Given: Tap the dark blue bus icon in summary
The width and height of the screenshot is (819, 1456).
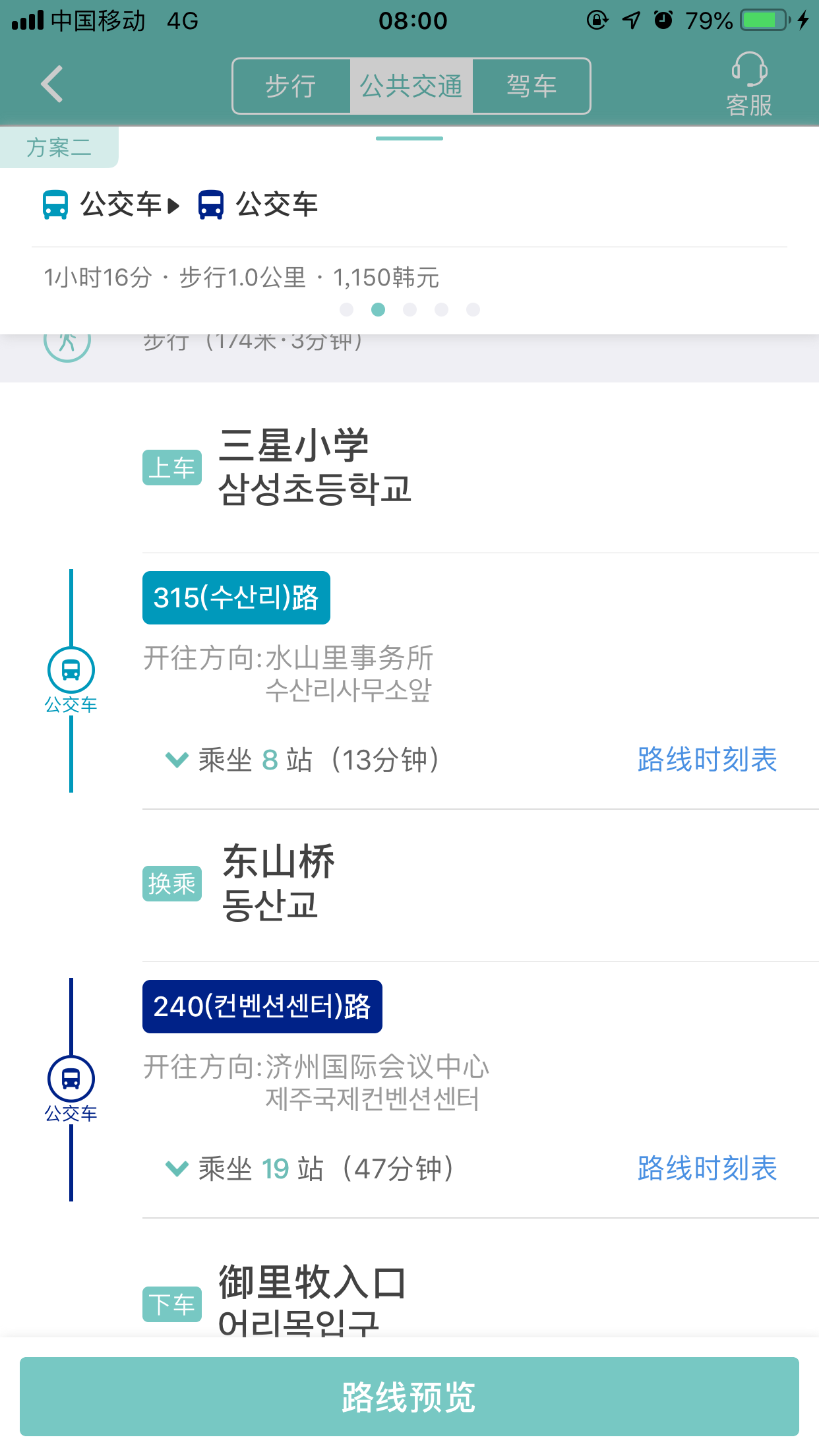Looking at the screenshot, I should coord(211,204).
